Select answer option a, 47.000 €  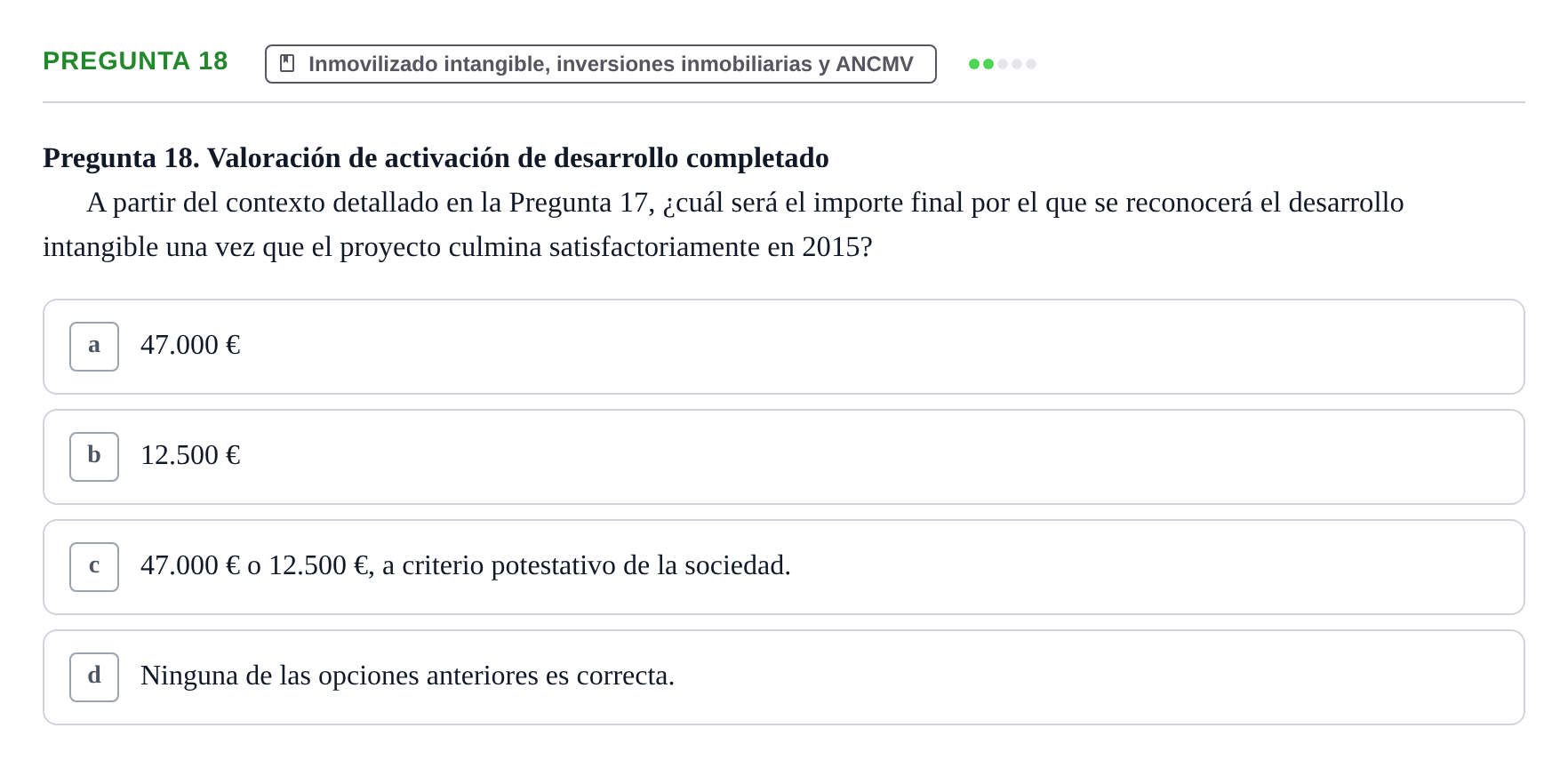click(784, 347)
